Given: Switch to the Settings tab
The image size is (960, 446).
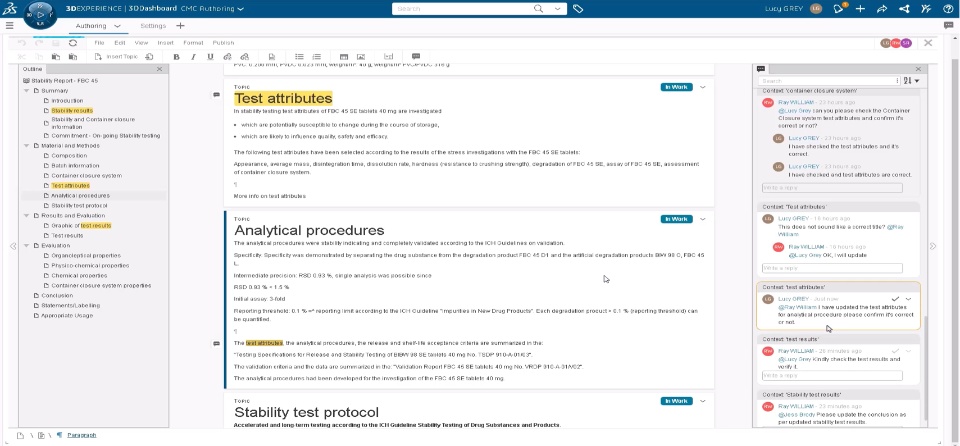Looking at the screenshot, I should (153, 26).
